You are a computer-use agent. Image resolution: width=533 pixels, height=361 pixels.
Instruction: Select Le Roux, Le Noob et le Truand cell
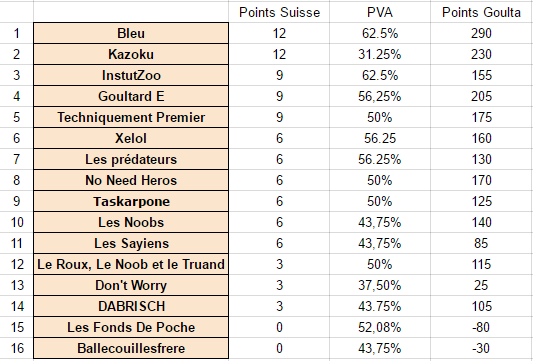click(131, 264)
